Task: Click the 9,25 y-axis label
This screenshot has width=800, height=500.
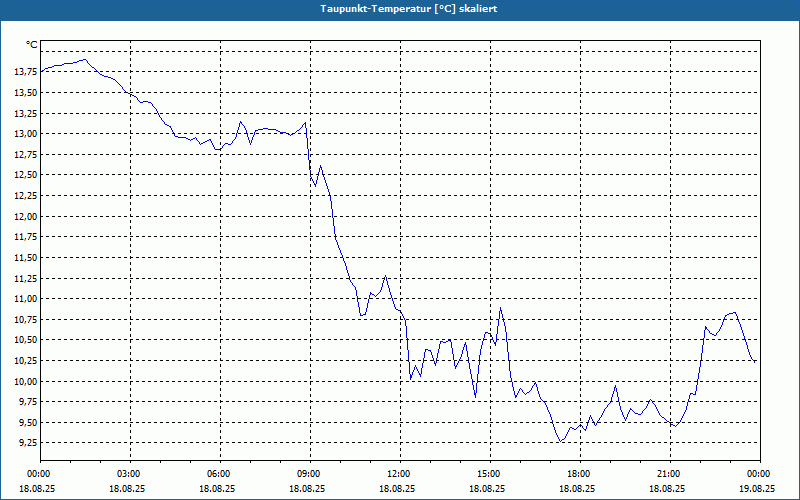Action: tap(28, 443)
